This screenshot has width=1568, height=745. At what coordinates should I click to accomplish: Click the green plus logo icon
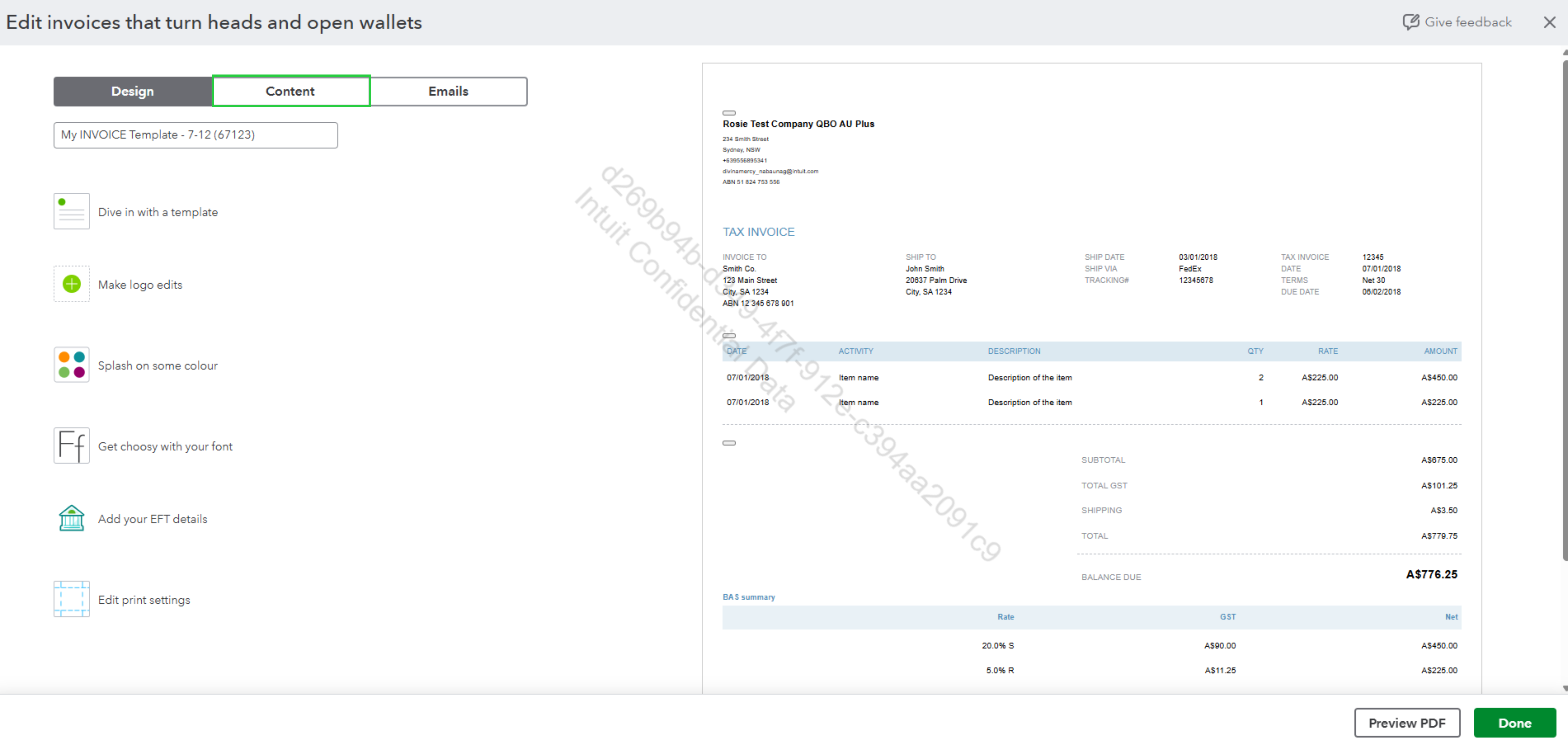71,284
